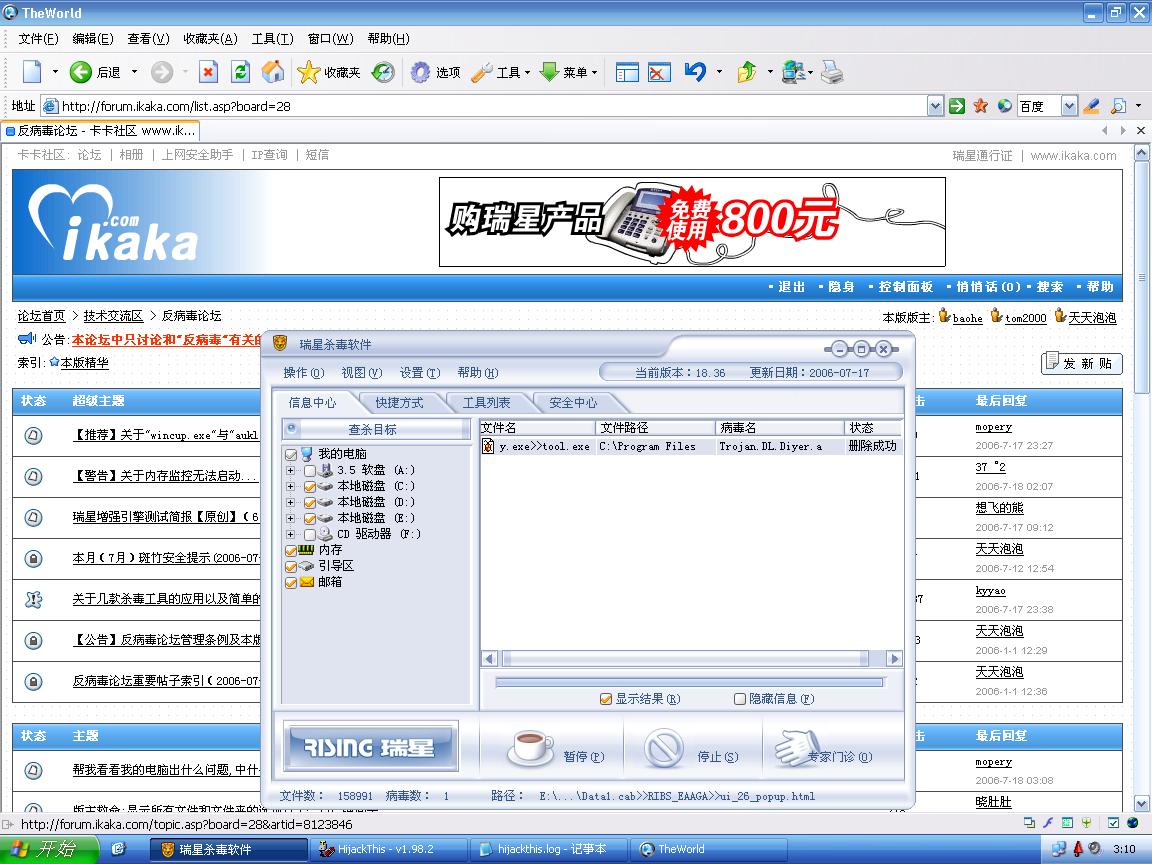
Task: Open the 工具 toolbar dropdown arrow
Action: click(528, 73)
